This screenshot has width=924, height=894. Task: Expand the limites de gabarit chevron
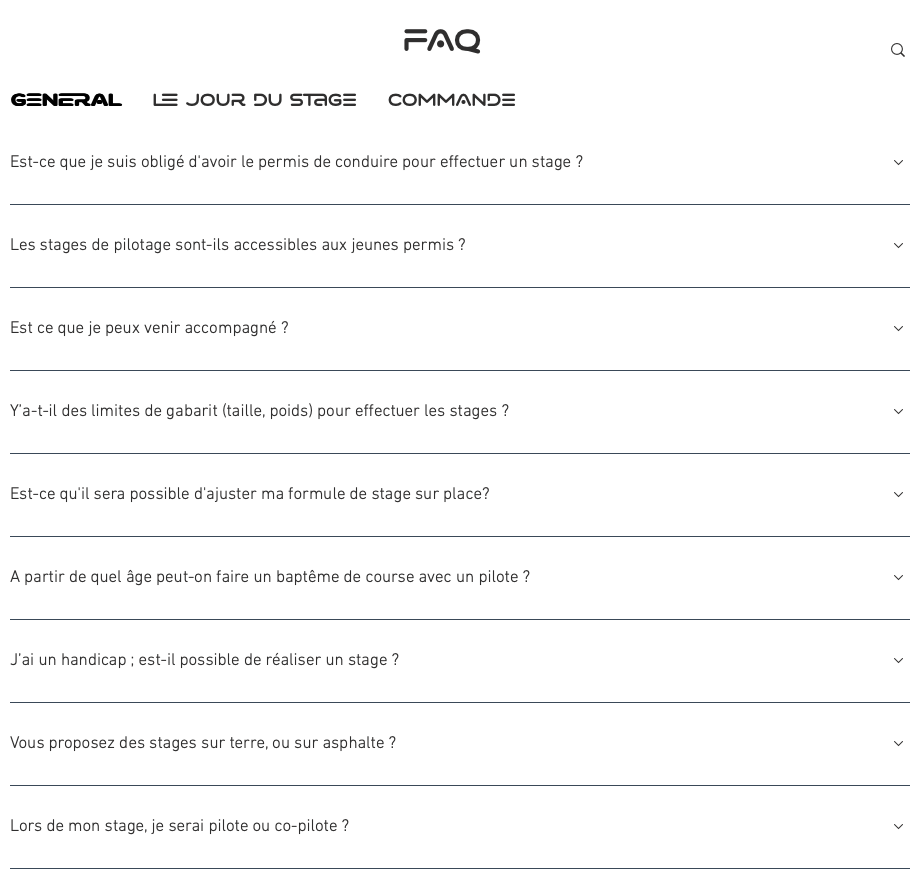(x=898, y=412)
